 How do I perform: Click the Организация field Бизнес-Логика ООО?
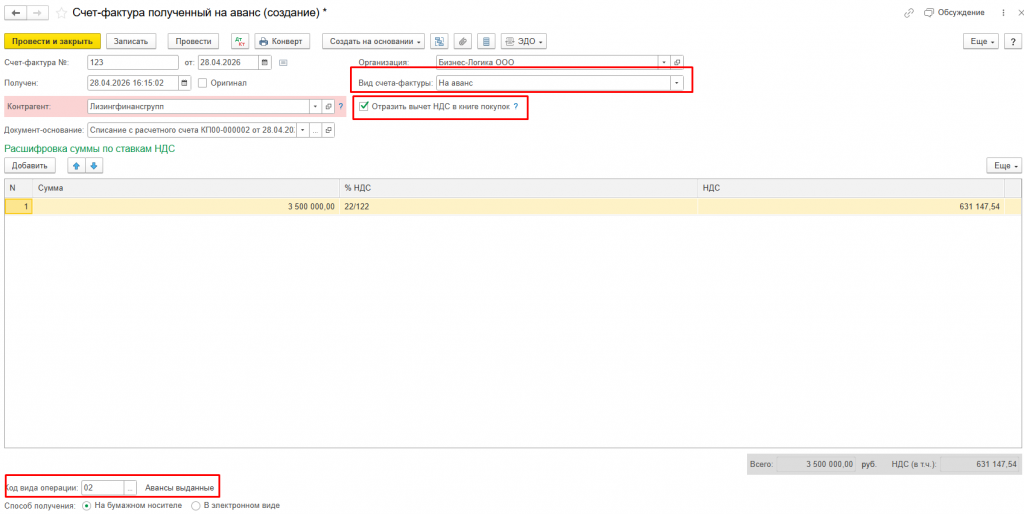[547, 62]
